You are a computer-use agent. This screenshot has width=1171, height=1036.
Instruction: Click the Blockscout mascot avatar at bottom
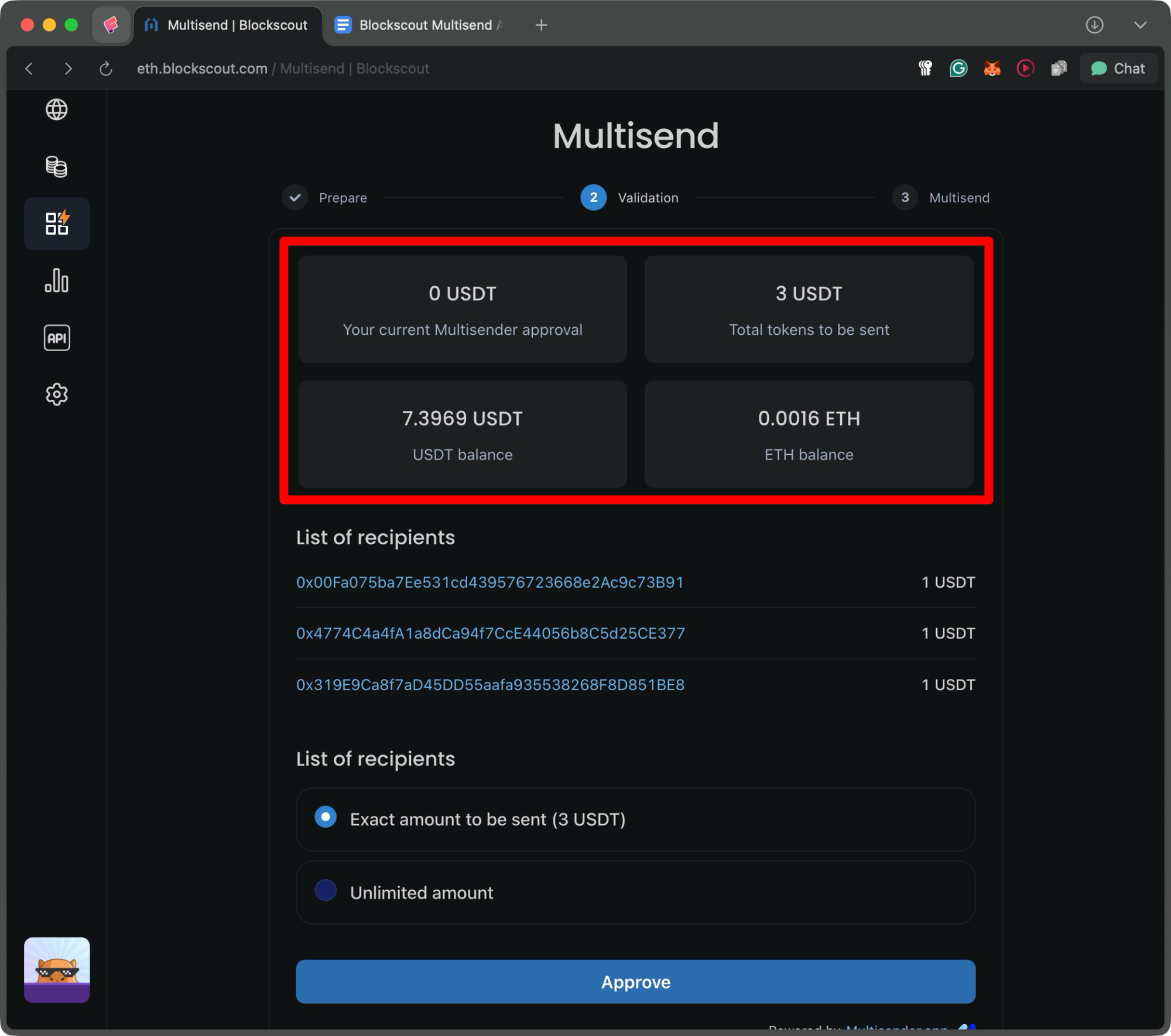tap(57, 971)
